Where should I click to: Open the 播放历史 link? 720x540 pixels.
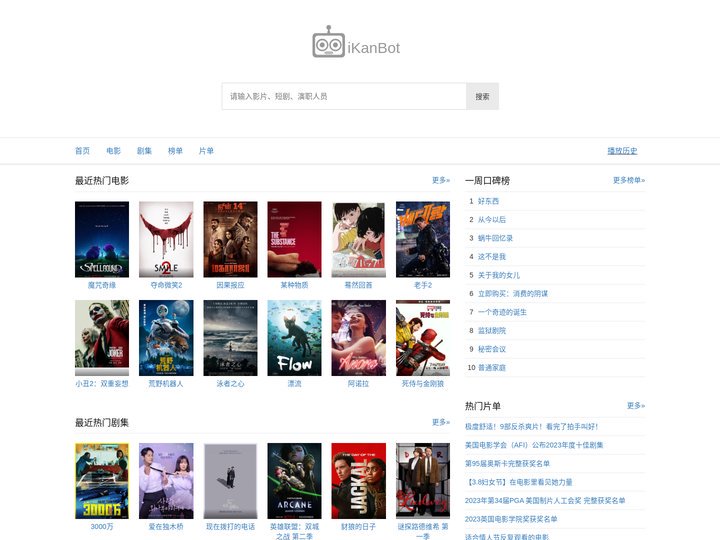(622, 151)
